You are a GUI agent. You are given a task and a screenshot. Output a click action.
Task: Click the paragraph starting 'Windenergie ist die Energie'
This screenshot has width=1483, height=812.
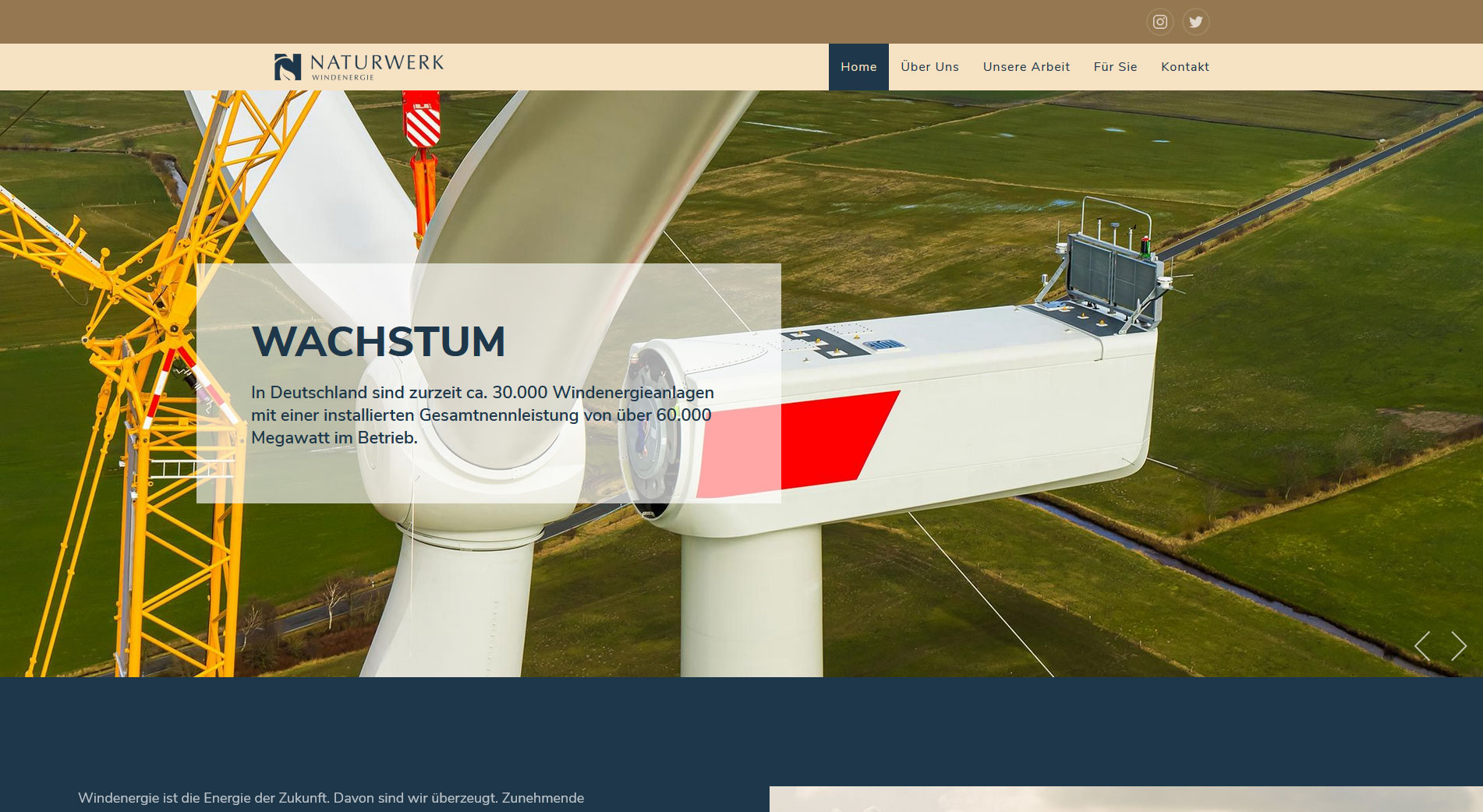pos(331,799)
